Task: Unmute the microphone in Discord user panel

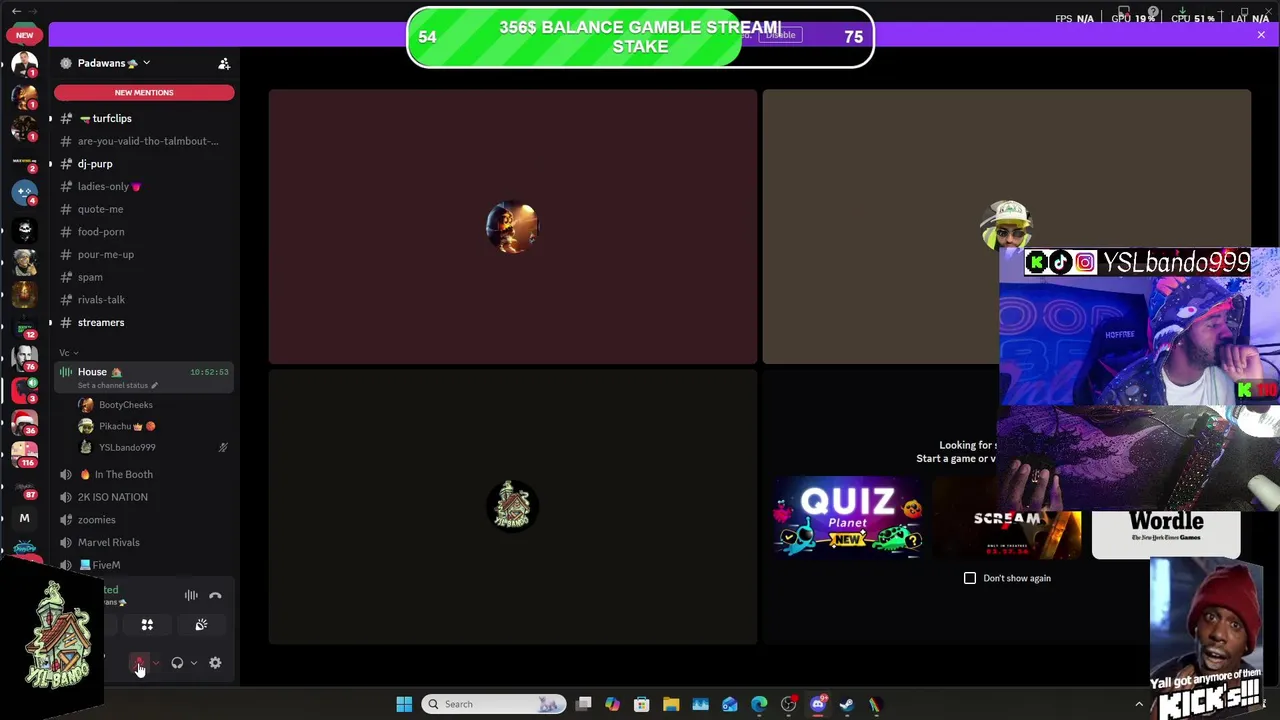Action: pyautogui.click(x=139, y=663)
